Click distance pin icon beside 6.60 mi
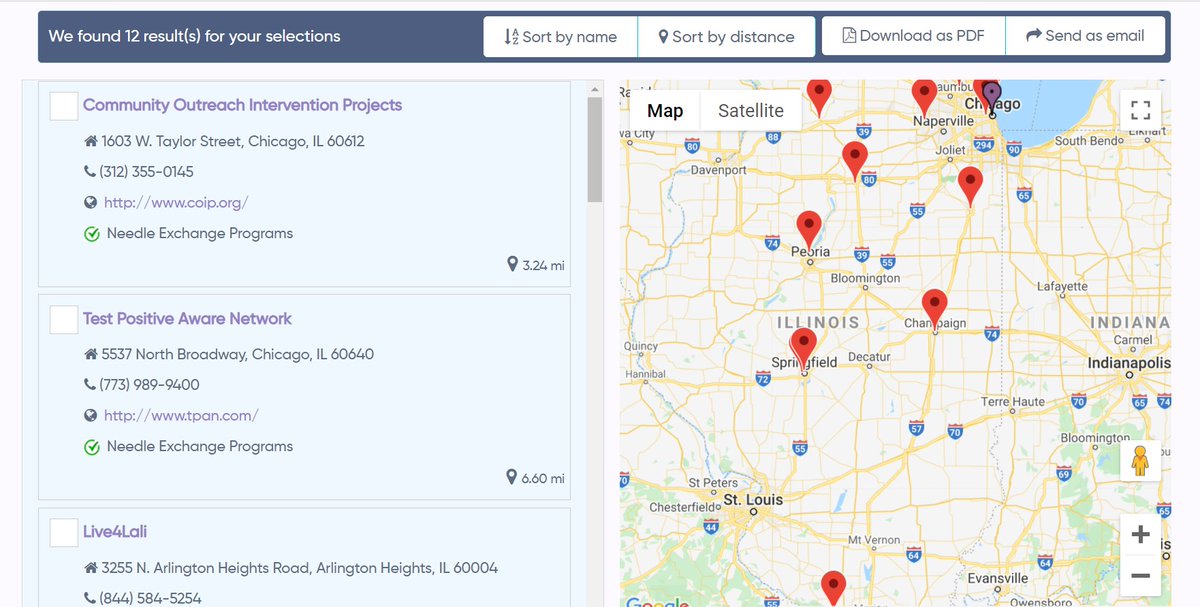This screenshot has width=1200, height=607. pos(513,478)
